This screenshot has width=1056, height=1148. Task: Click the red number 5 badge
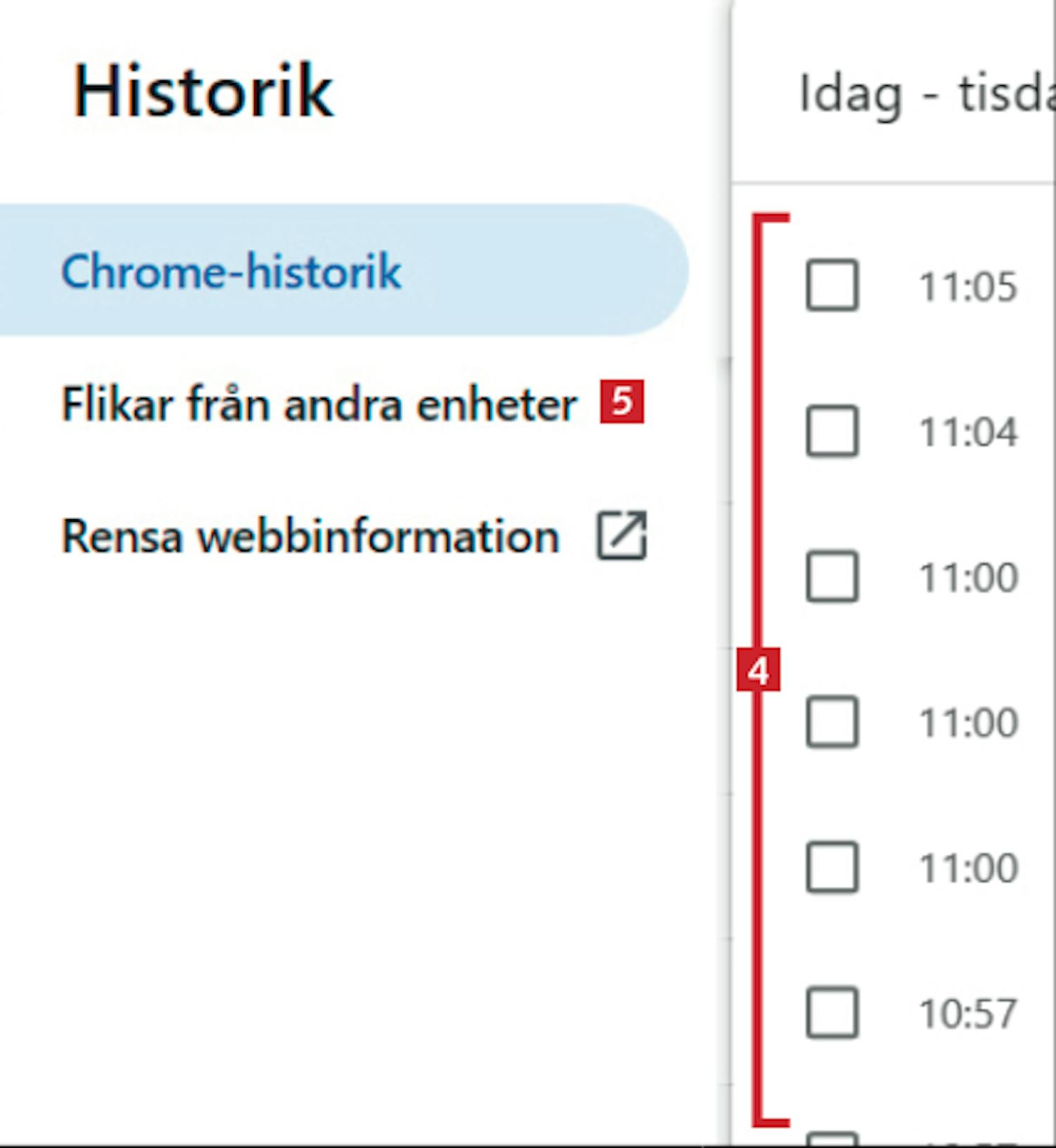[622, 402]
